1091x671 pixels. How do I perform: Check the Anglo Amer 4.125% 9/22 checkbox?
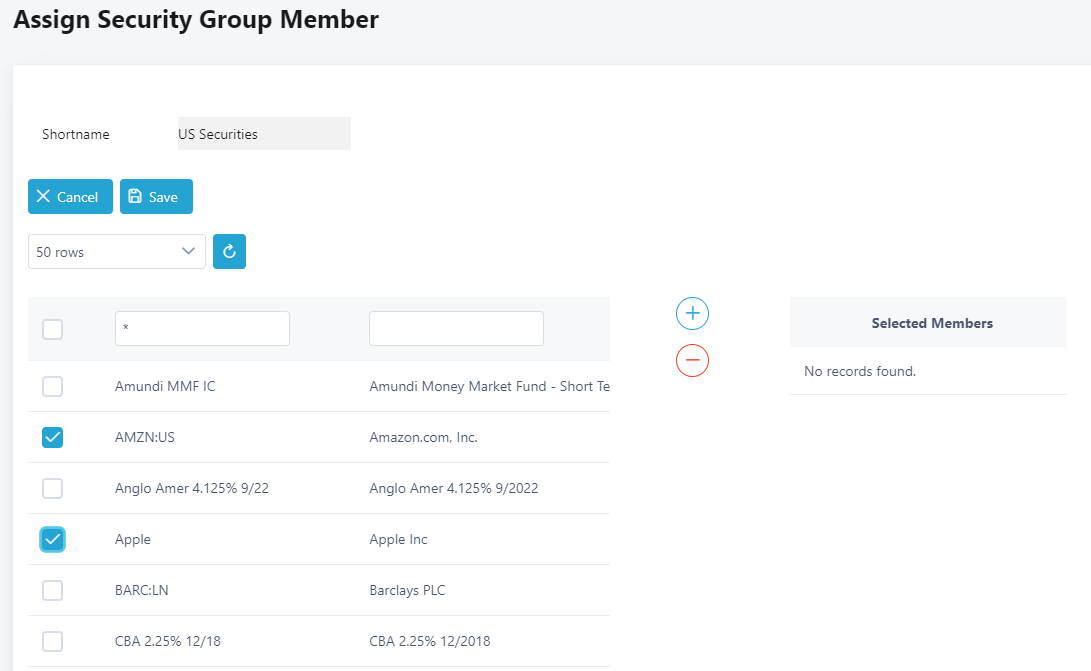pyautogui.click(x=53, y=488)
